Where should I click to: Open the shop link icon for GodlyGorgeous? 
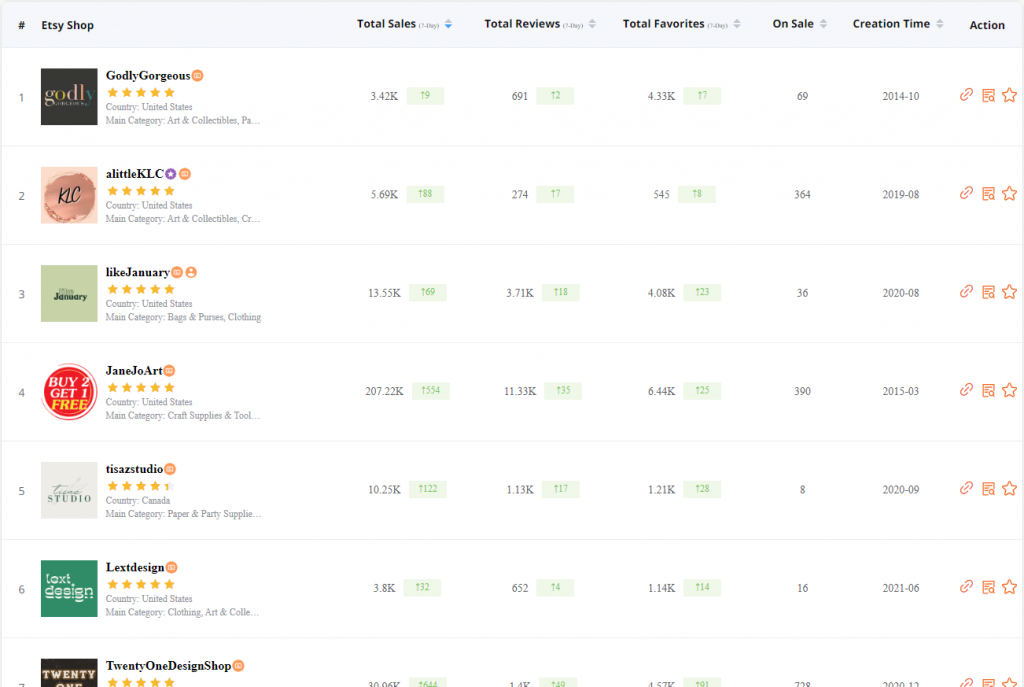(x=966, y=95)
